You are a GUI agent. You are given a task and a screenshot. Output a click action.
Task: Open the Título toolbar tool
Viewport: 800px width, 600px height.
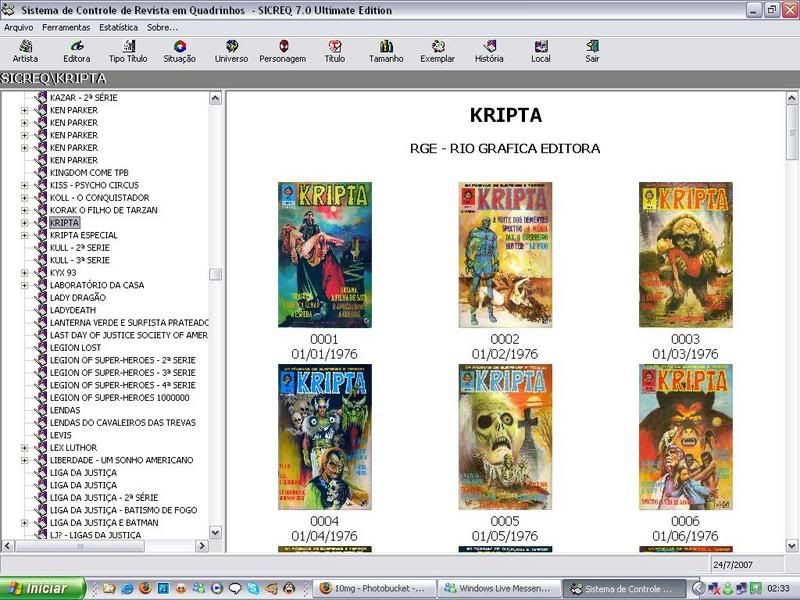[335, 51]
